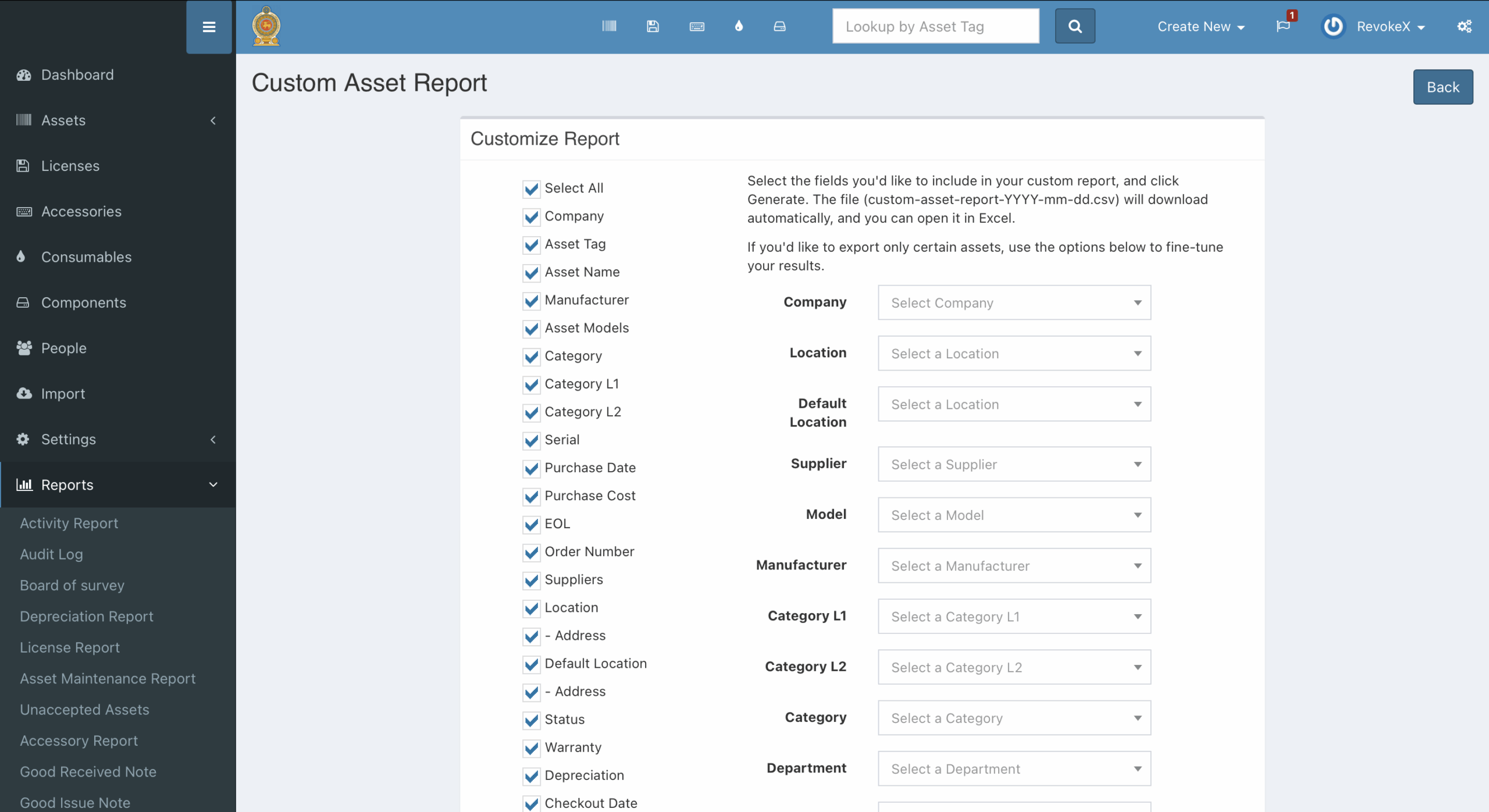Open the Select a Supplier dropdown
The width and height of the screenshot is (1489, 812).
tap(1014, 464)
